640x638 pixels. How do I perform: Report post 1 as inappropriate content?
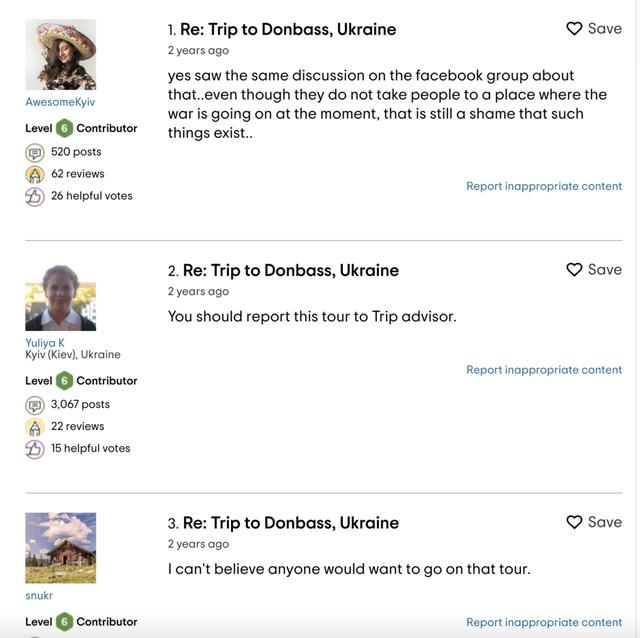(544, 186)
